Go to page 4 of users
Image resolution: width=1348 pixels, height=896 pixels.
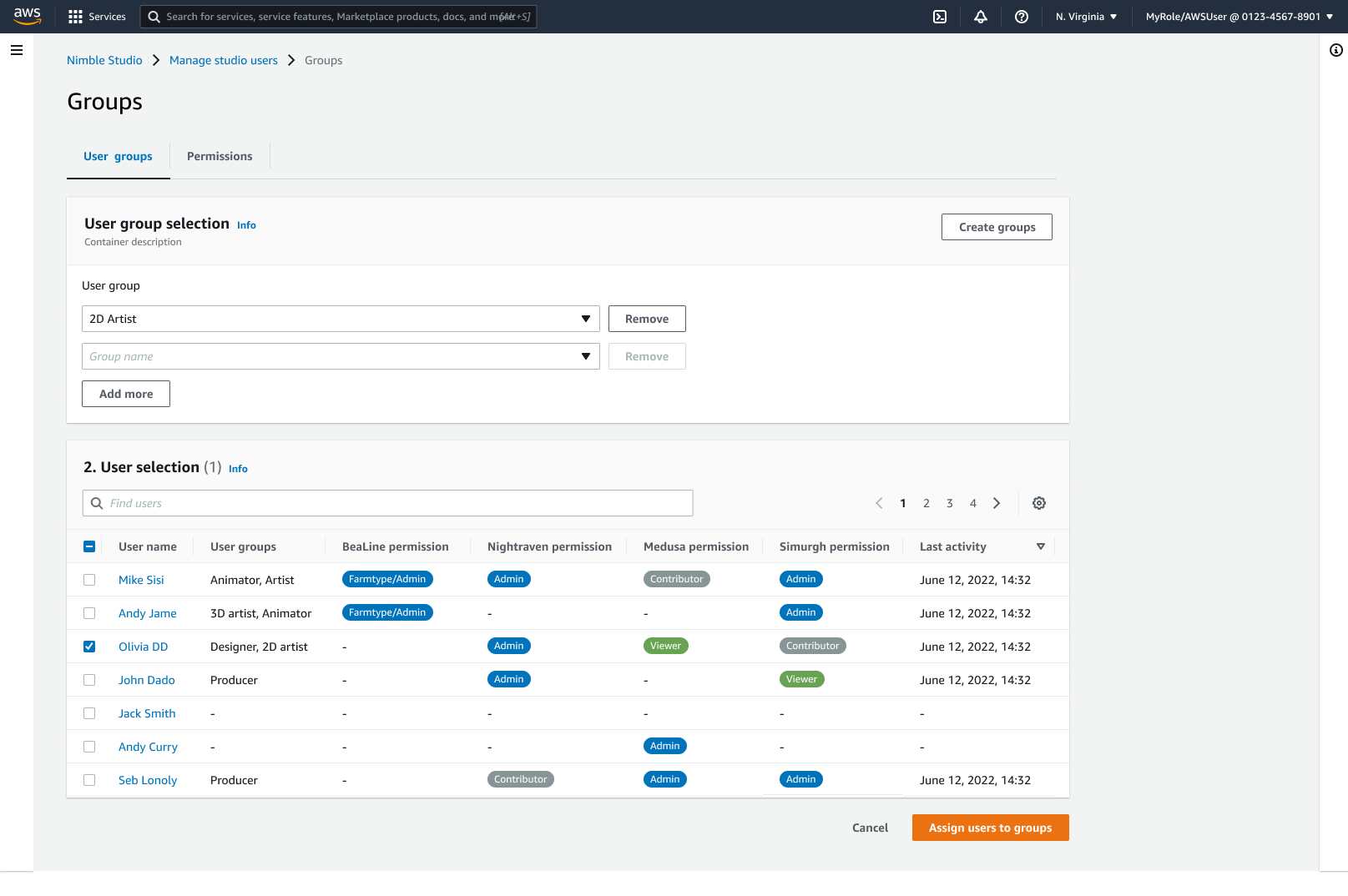pyautogui.click(x=973, y=503)
